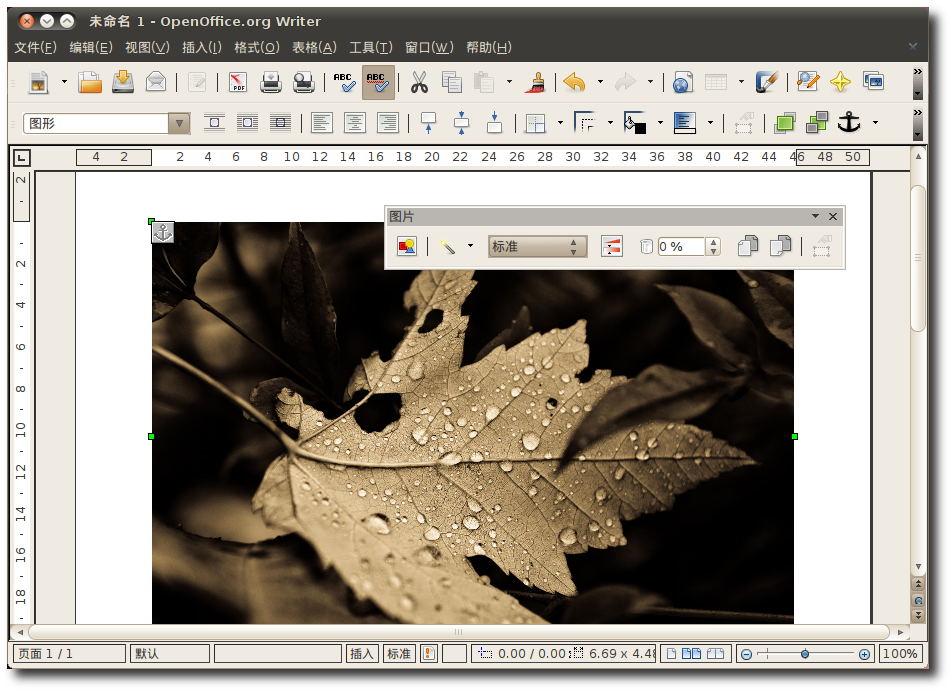Viewport: 952px width, 692px height.
Task: Toggle the AutoSpellcheck ABC button
Action: pyautogui.click(x=377, y=82)
